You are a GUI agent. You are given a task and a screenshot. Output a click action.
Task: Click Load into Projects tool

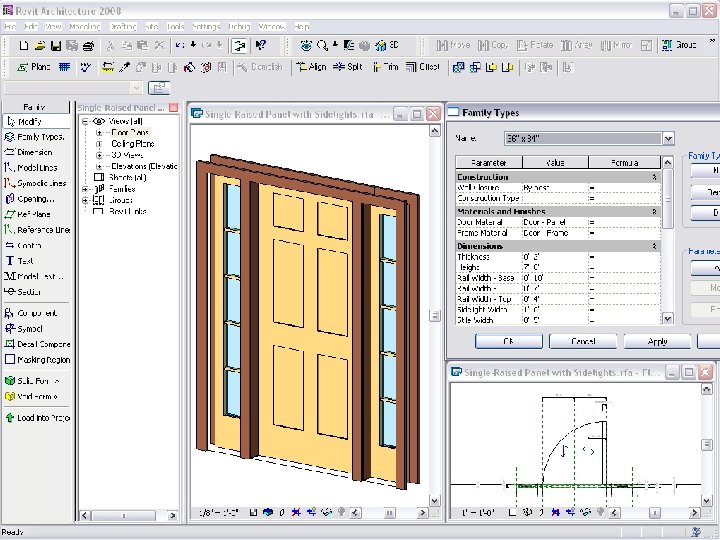(x=42, y=418)
